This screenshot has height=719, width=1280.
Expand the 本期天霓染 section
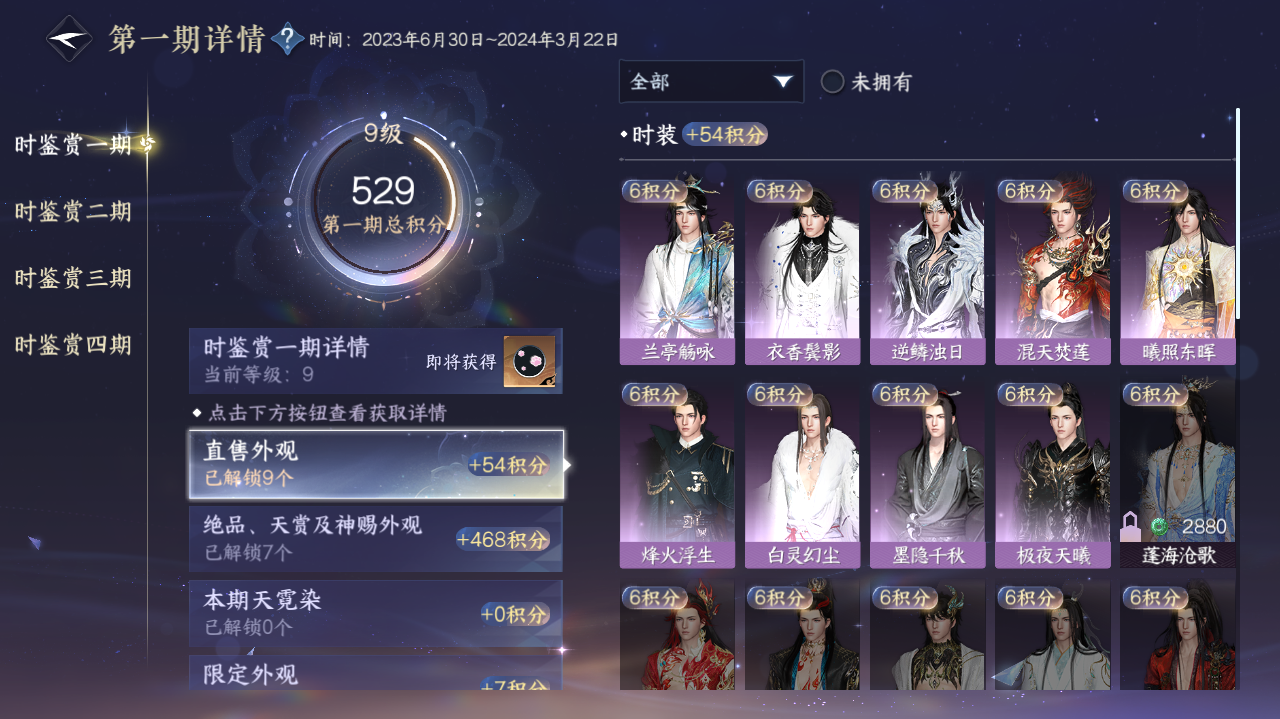pos(376,612)
